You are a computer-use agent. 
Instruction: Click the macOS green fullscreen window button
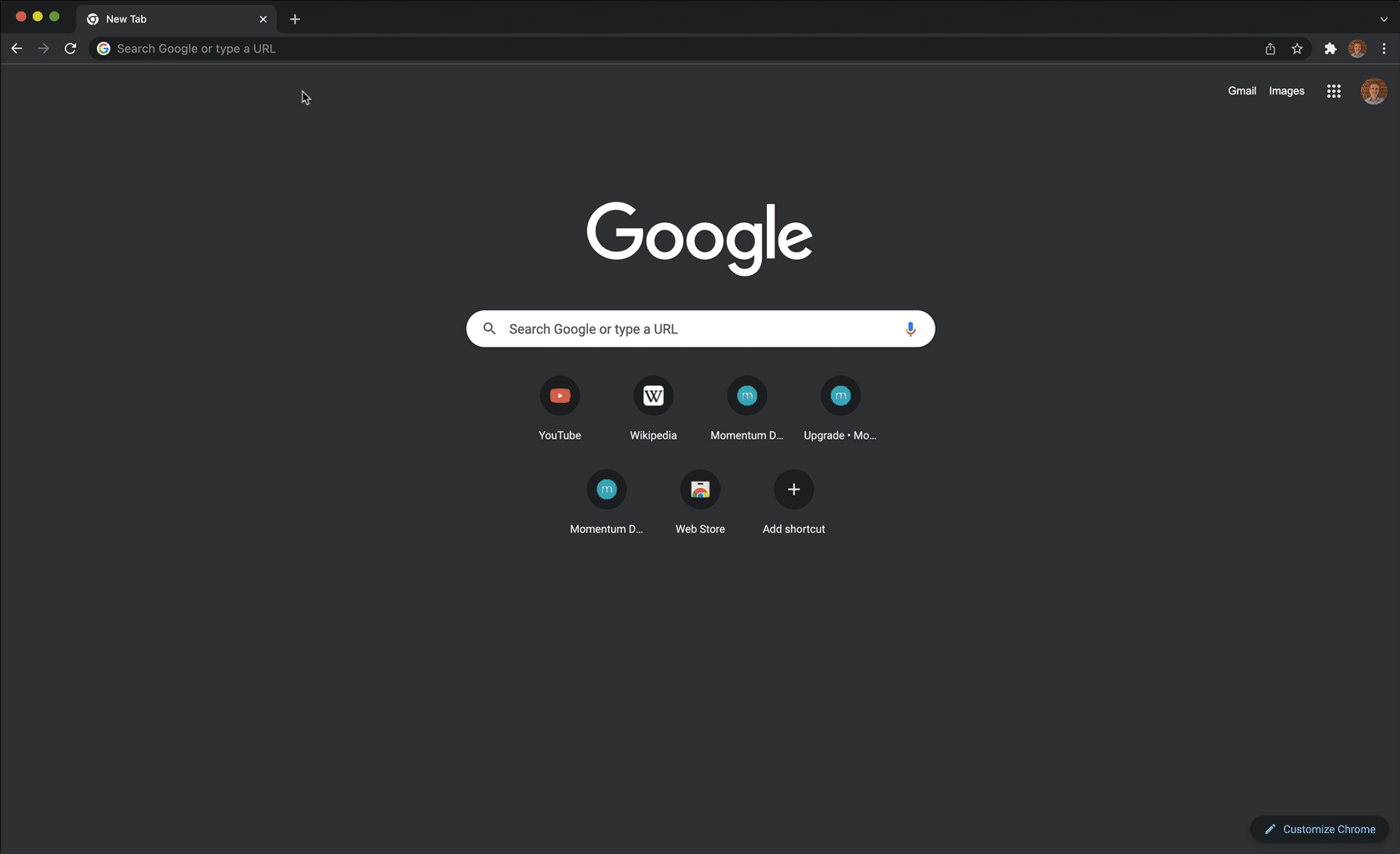[x=54, y=17]
